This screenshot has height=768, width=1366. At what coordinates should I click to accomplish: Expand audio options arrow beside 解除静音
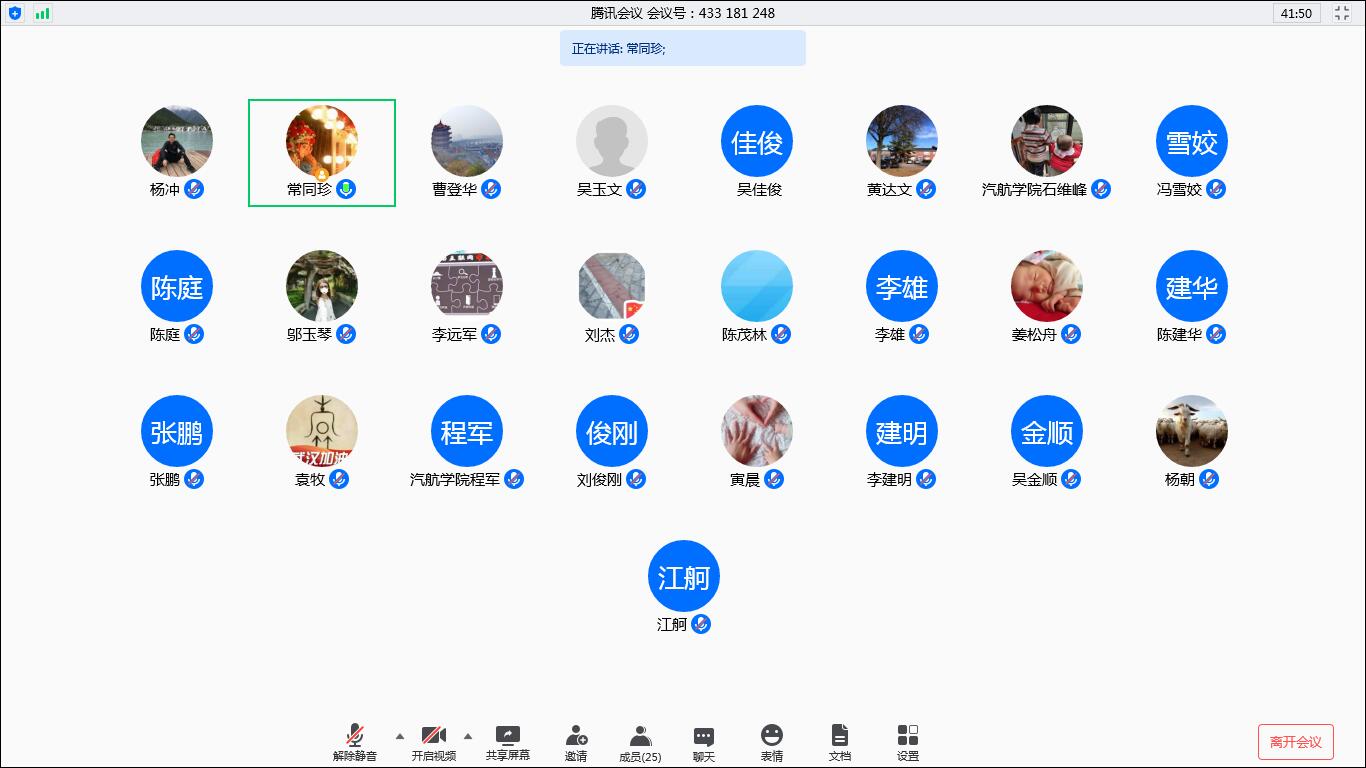[x=400, y=736]
